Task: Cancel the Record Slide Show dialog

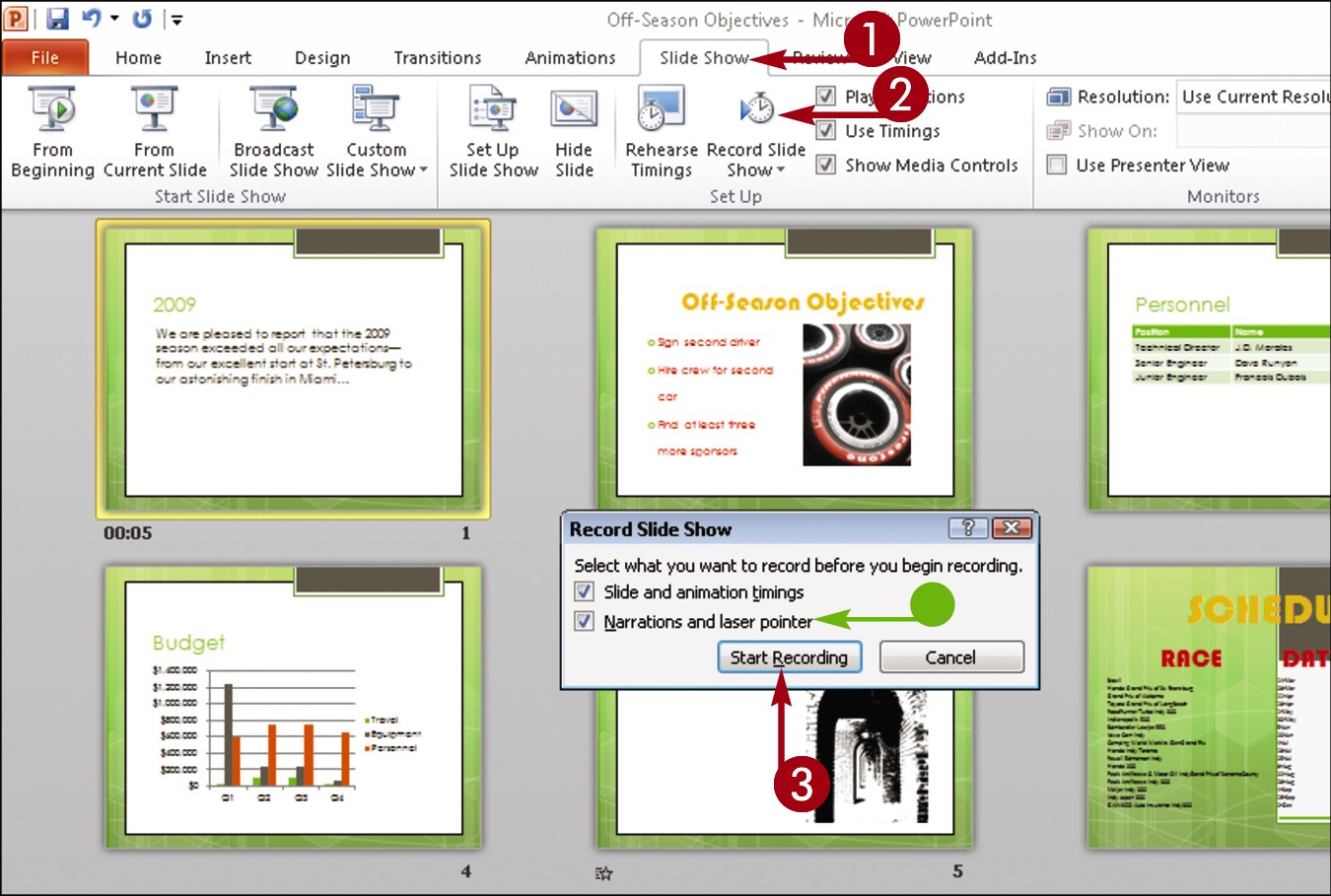Action: point(950,656)
